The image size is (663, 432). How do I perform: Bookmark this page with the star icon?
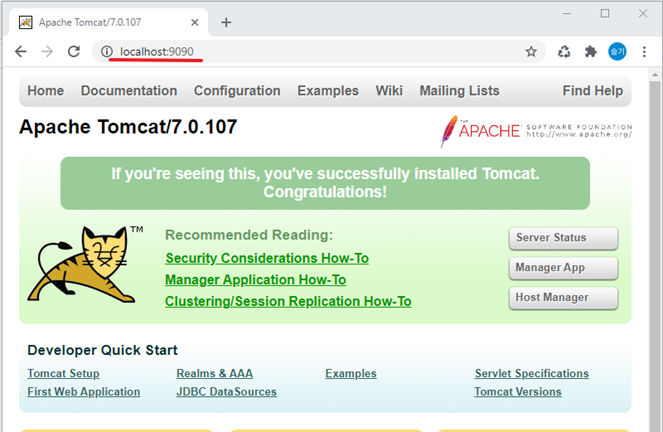pyautogui.click(x=531, y=52)
